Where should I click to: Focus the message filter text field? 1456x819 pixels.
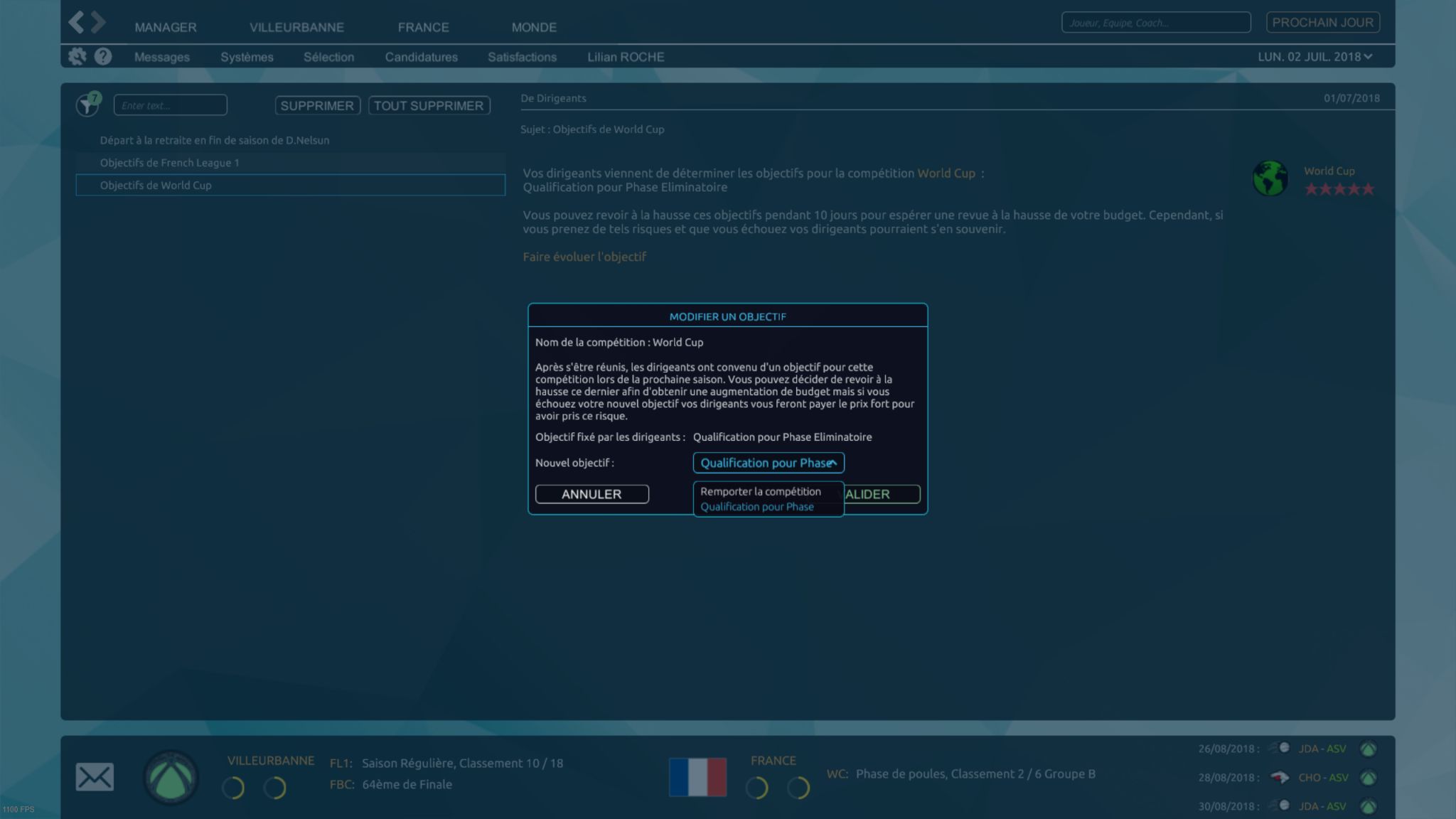[170, 105]
